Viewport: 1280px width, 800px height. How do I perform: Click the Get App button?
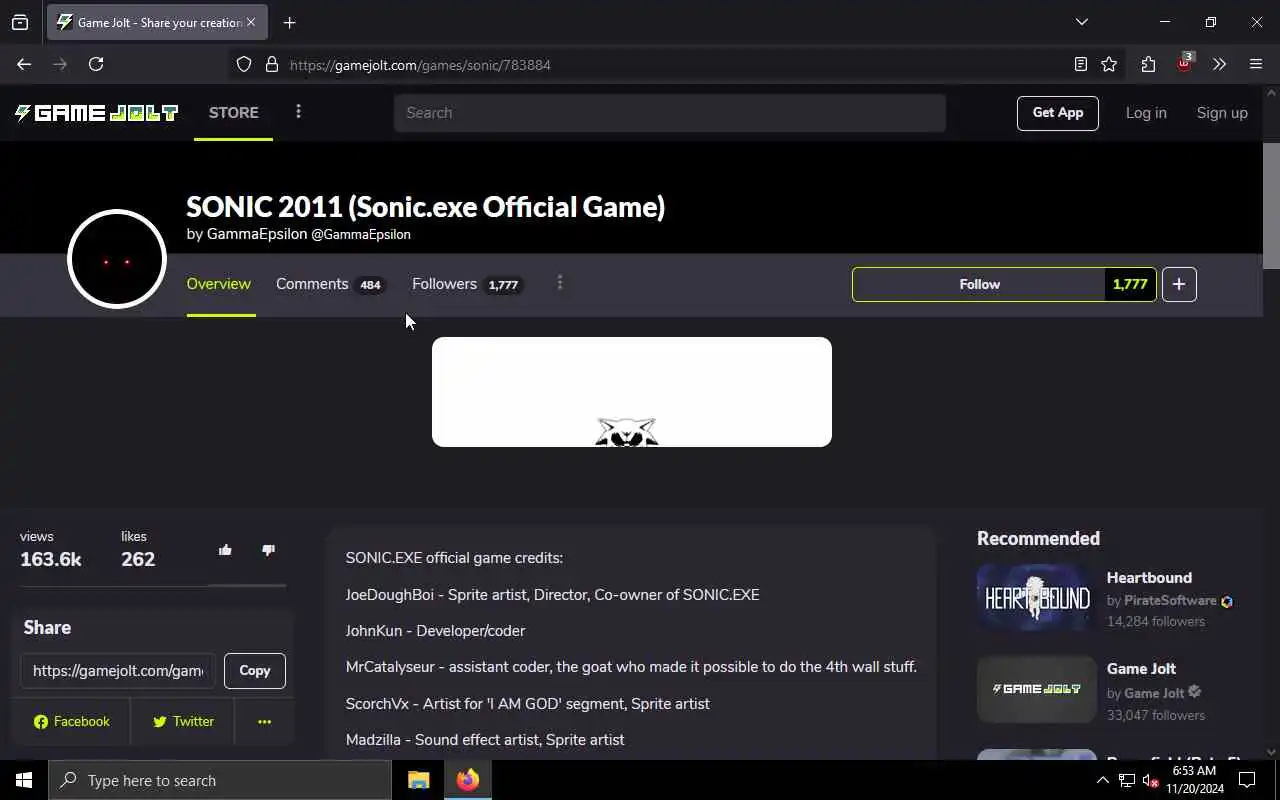(1058, 113)
